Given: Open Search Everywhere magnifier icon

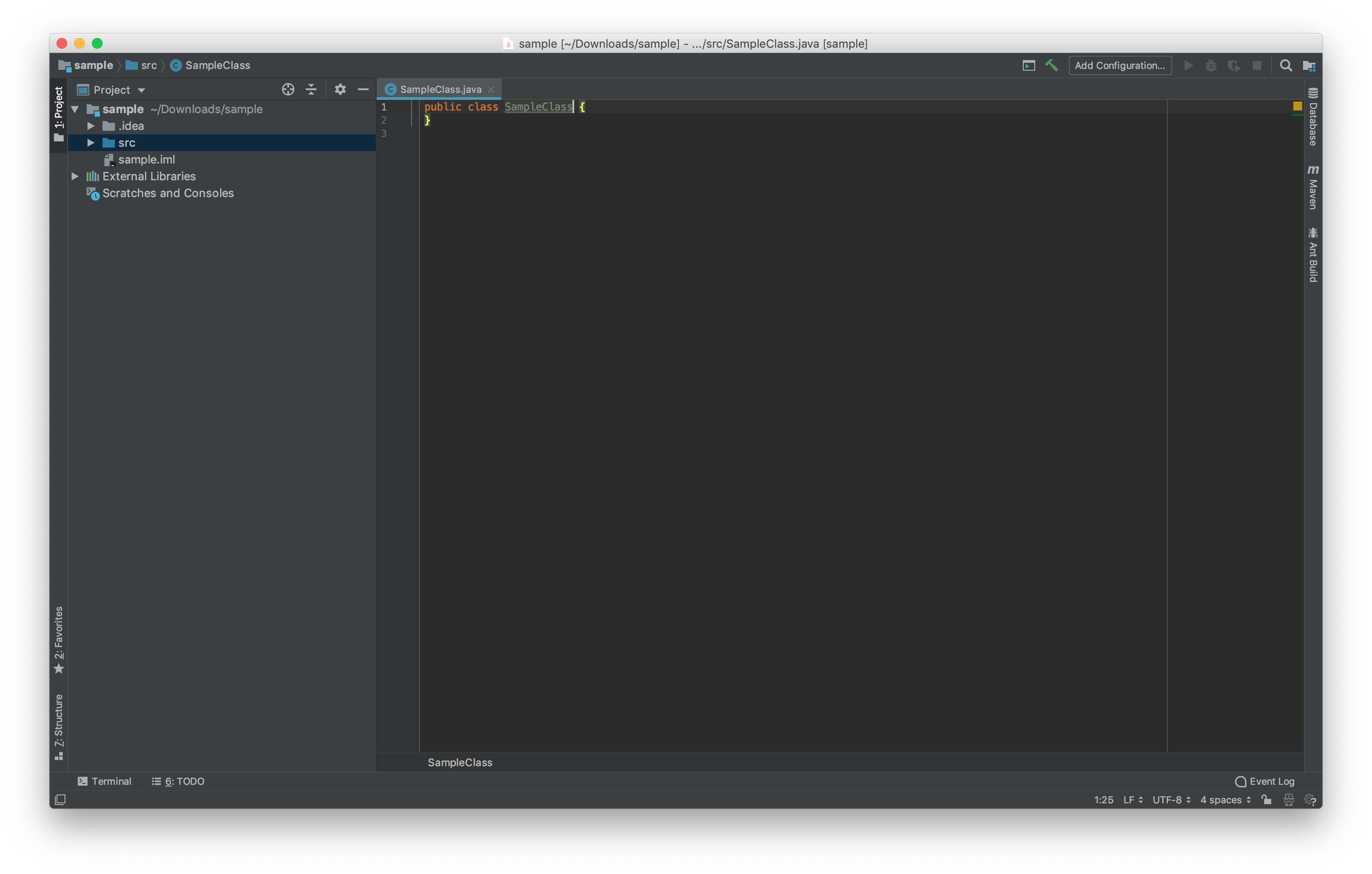Looking at the screenshot, I should 1286,65.
